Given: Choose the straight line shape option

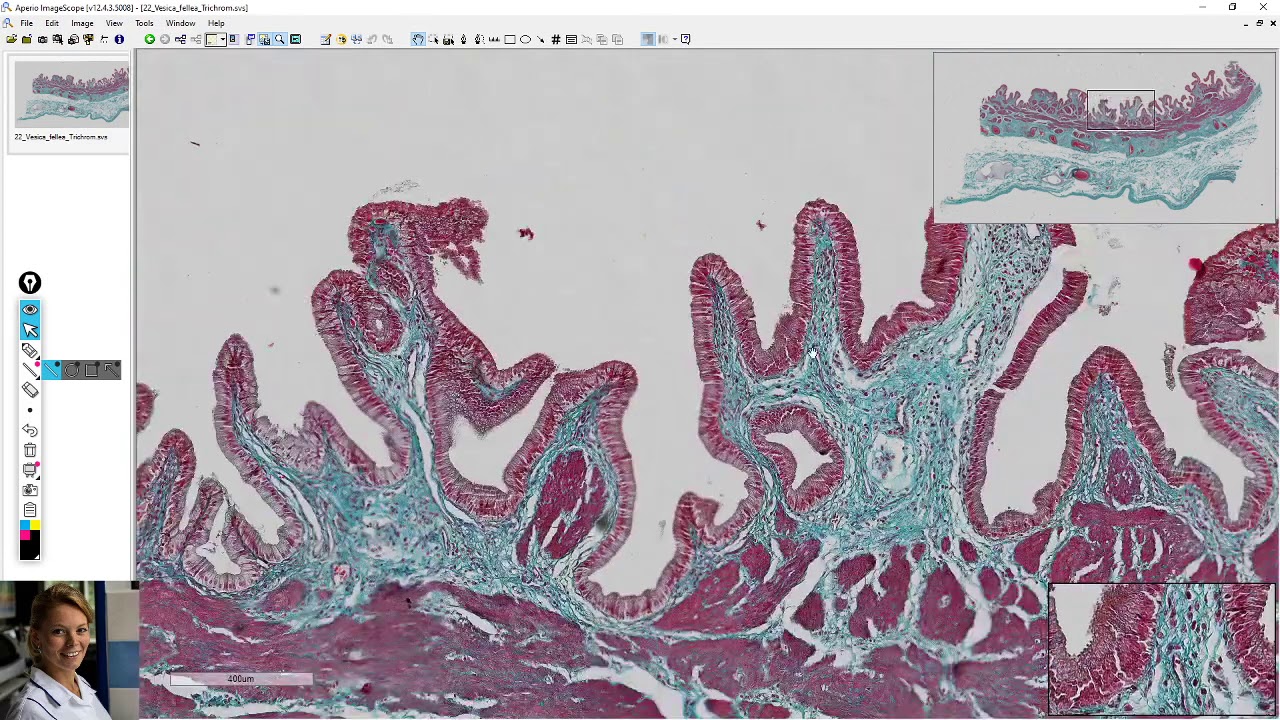Looking at the screenshot, I should click(52, 370).
